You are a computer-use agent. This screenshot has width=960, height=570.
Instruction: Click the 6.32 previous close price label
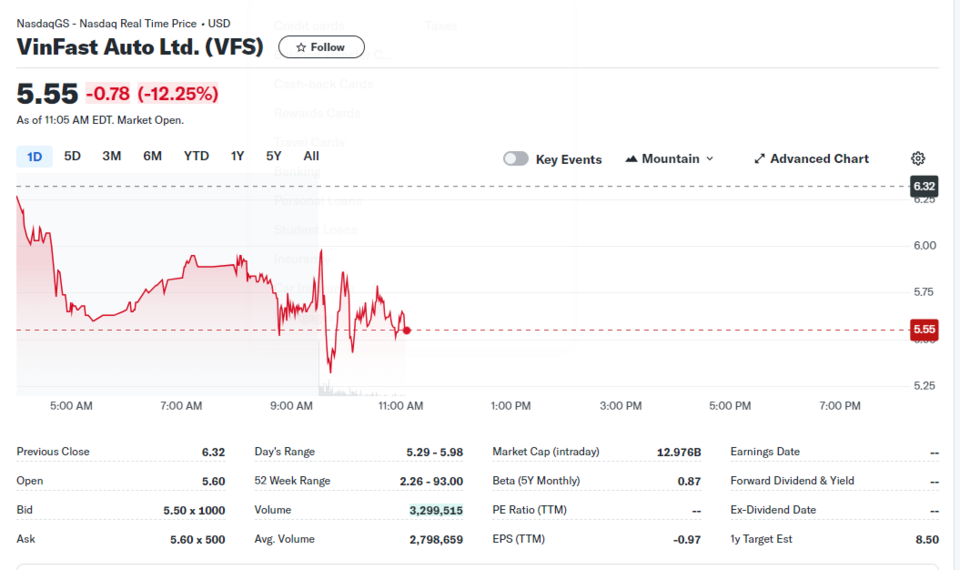tap(924, 186)
